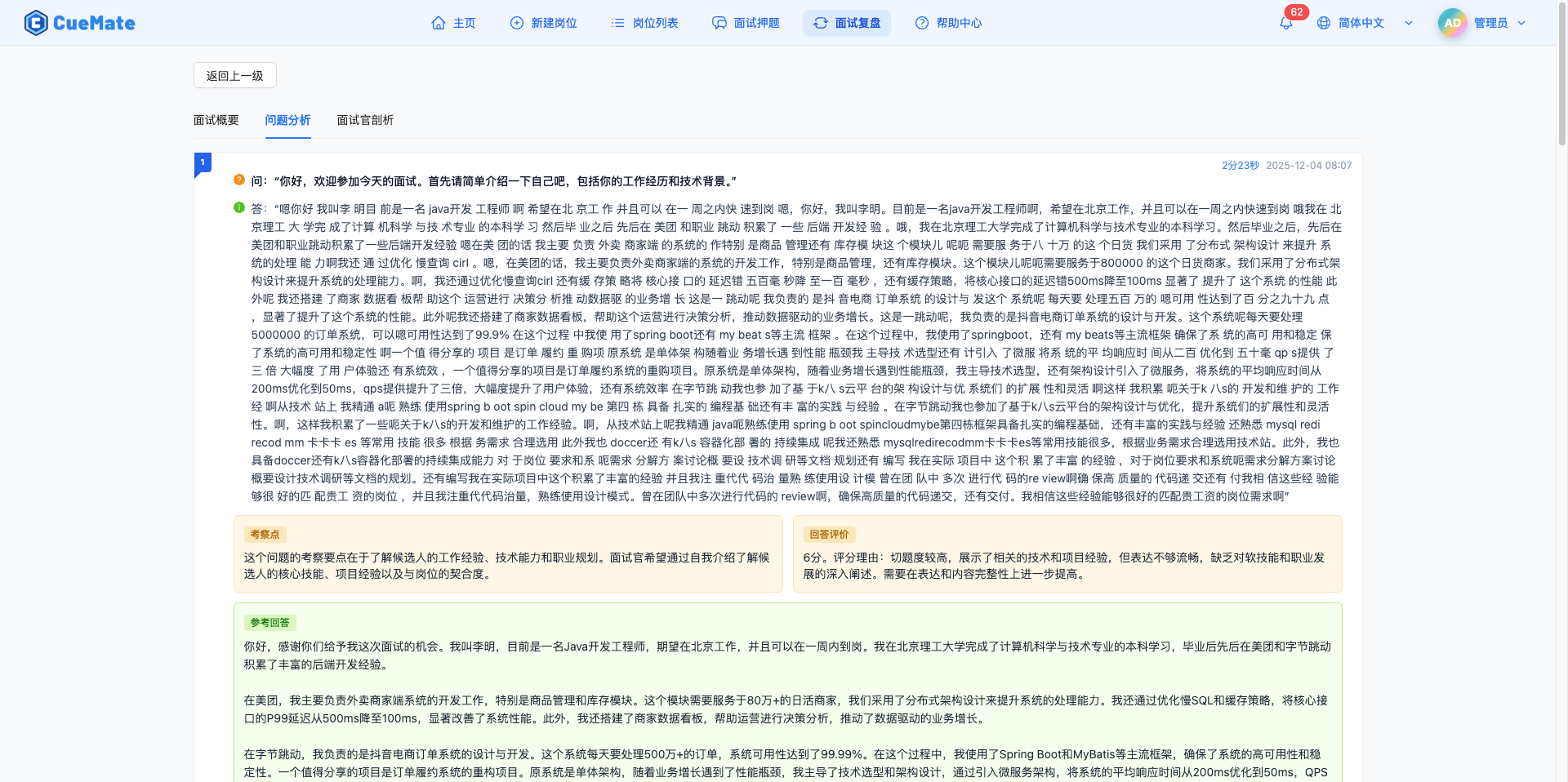The width and height of the screenshot is (1568, 782).
Task: Click the AD avatar thumbnail
Action: tap(1451, 22)
